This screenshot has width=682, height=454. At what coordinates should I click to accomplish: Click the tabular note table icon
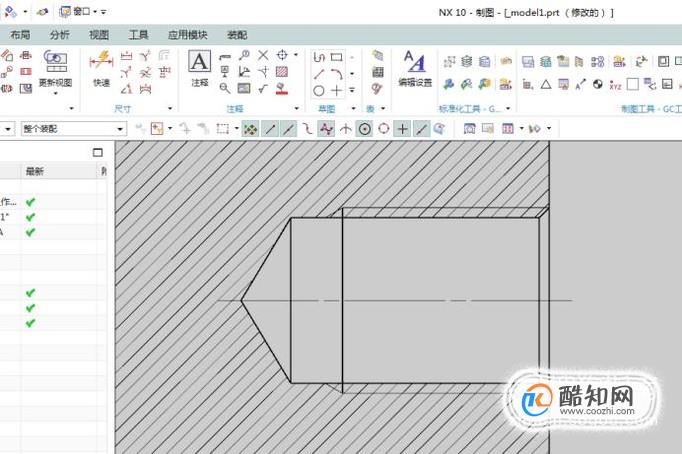tap(378, 72)
